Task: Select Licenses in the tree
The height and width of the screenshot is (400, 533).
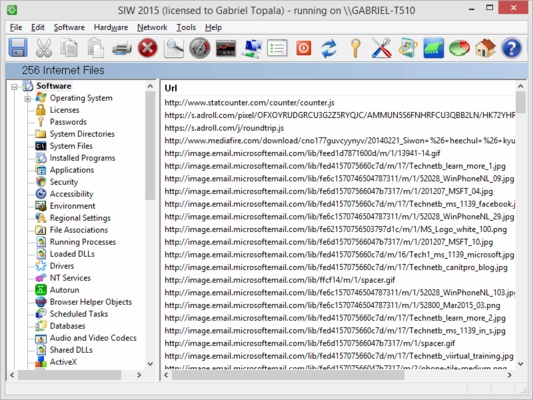Action: coord(64,110)
